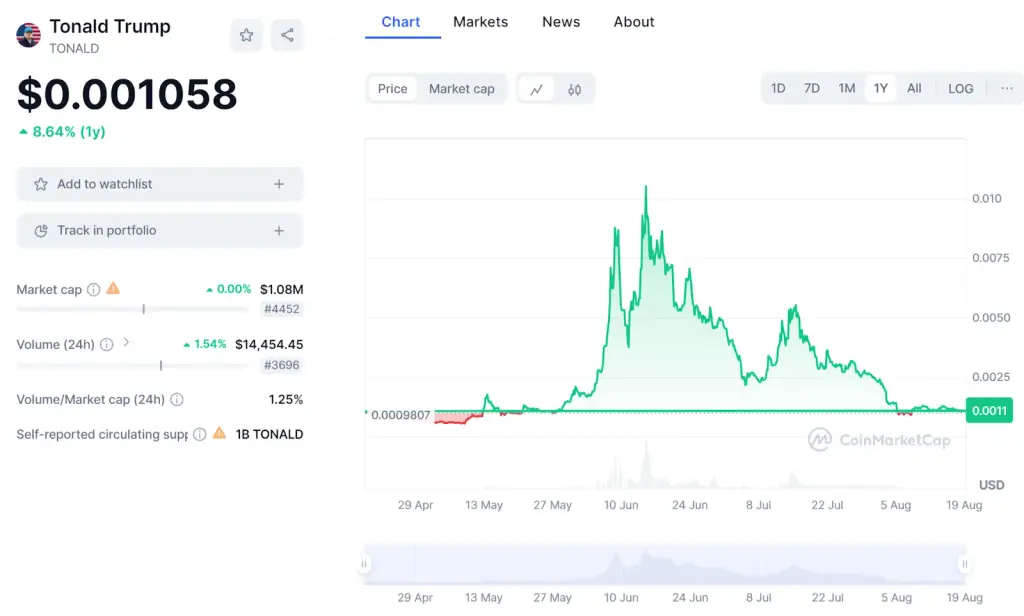Click the plus icon on Add to watchlist
The width and height of the screenshot is (1024, 616).
[279, 184]
